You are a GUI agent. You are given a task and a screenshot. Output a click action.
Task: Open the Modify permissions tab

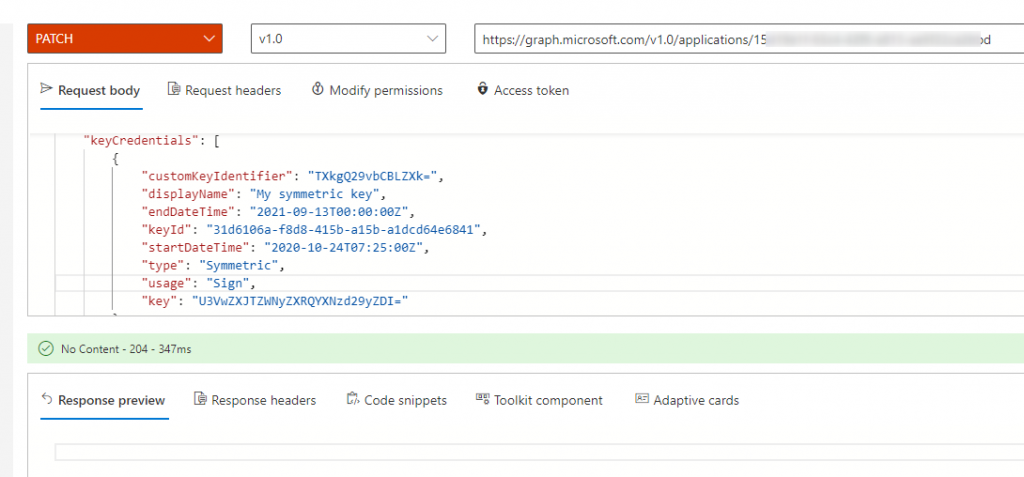point(377,90)
